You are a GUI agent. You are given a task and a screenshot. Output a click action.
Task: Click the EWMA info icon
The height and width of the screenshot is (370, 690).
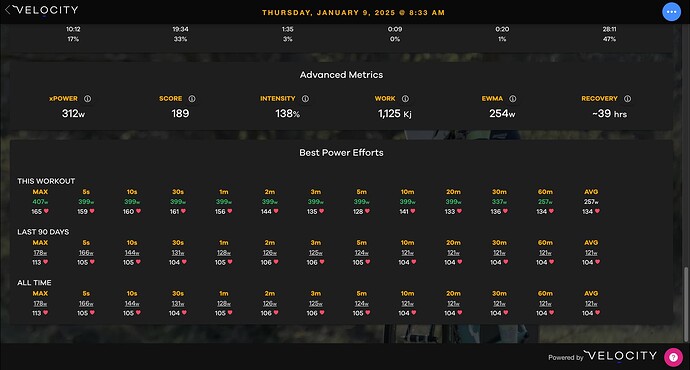point(513,99)
